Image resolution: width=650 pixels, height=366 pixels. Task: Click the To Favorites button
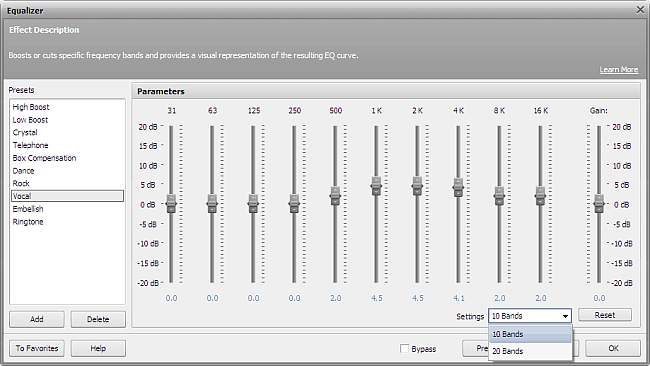tap(37, 348)
